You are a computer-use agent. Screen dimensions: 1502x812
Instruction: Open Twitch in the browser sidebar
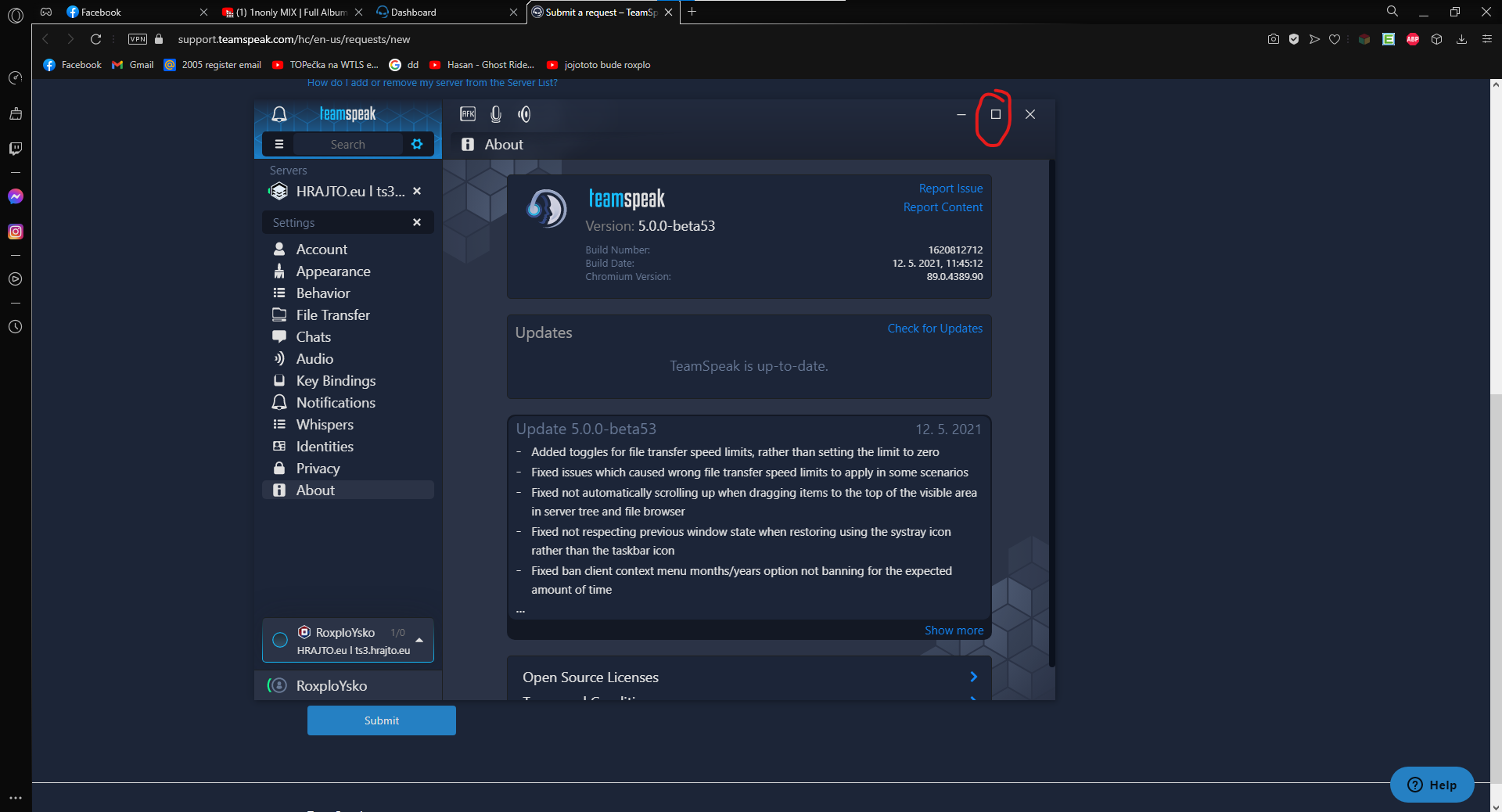[16, 149]
